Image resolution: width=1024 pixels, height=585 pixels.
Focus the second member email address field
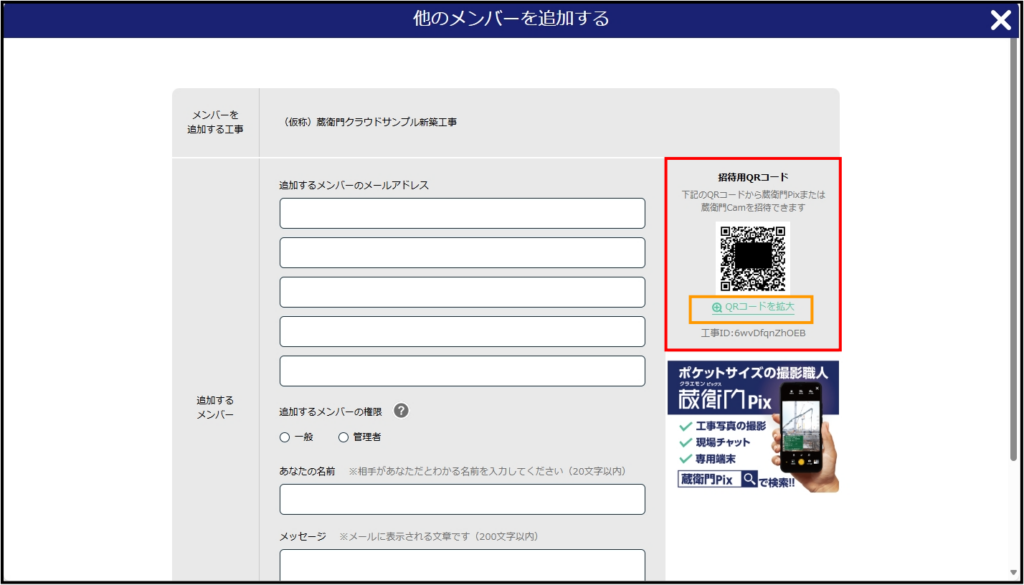[x=462, y=253]
